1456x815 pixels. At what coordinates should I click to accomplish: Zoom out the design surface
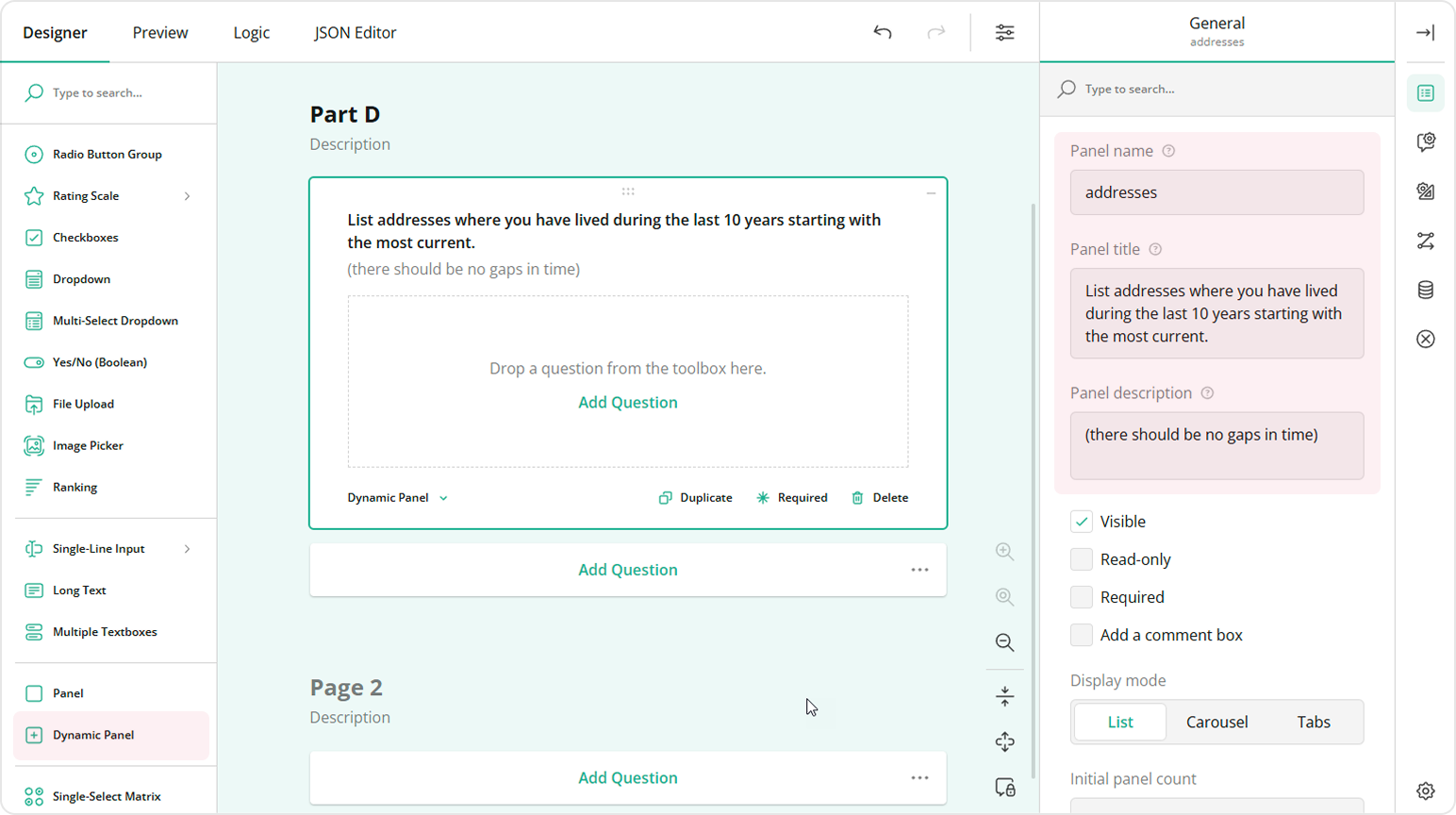(x=1003, y=642)
